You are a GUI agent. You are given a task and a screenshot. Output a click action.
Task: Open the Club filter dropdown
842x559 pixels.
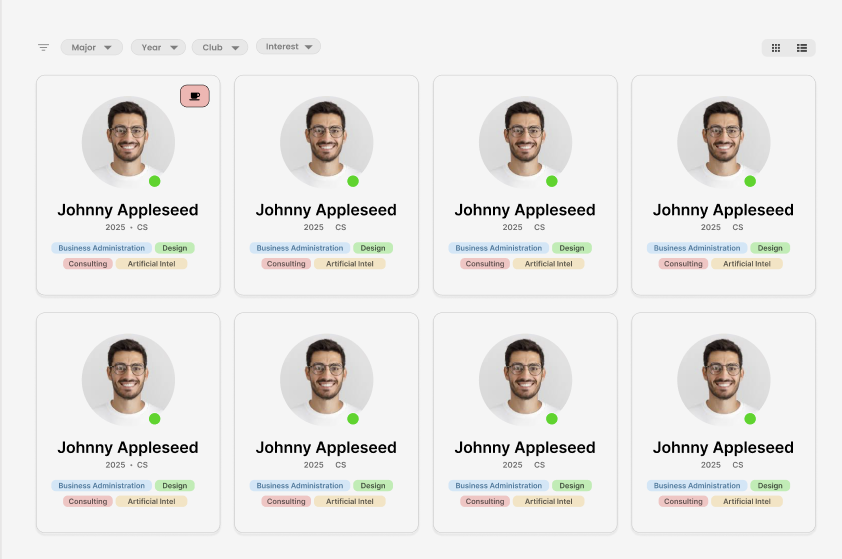[x=220, y=47]
